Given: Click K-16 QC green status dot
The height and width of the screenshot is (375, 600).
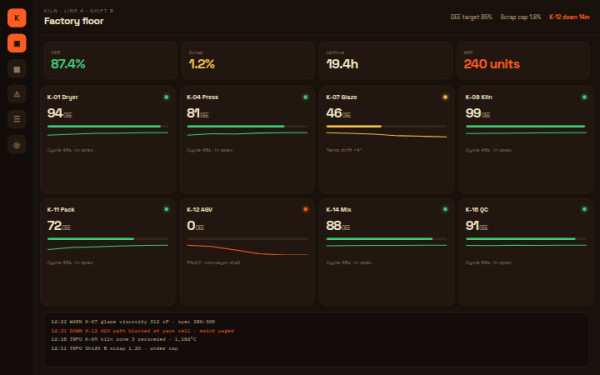Looking at the screenshot, I should point(584,209).
